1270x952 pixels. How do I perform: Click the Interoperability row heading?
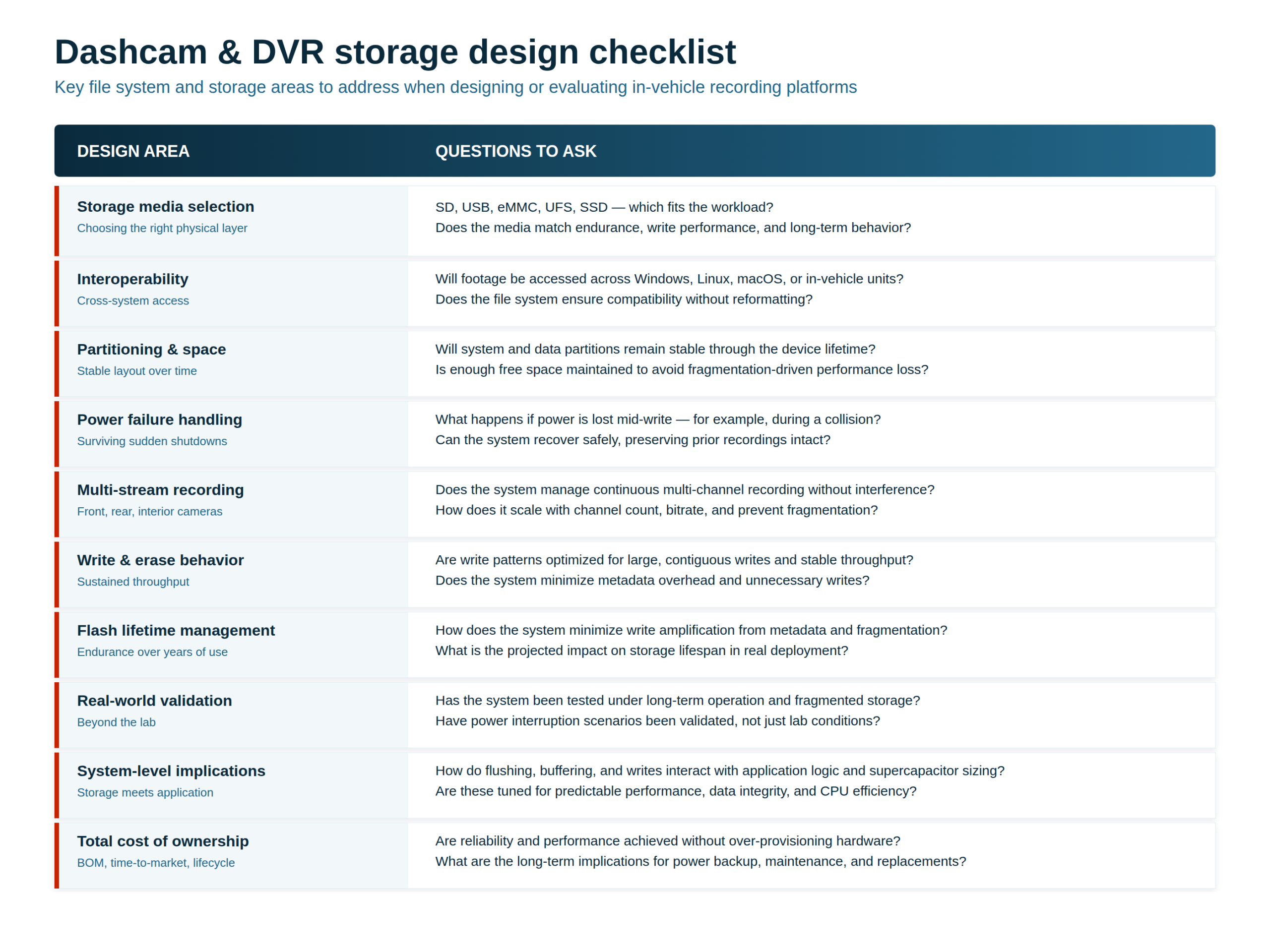pyautogui.click(x=132, y=279)
